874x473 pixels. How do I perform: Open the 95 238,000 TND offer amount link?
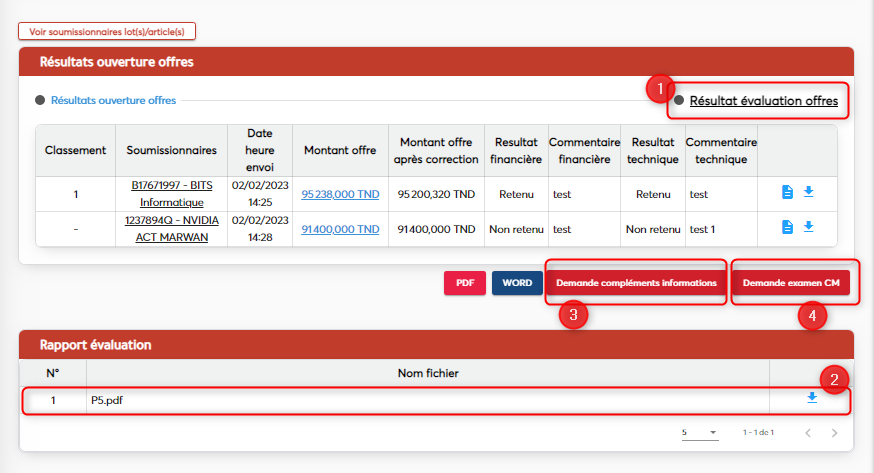[x=340, y=194]
